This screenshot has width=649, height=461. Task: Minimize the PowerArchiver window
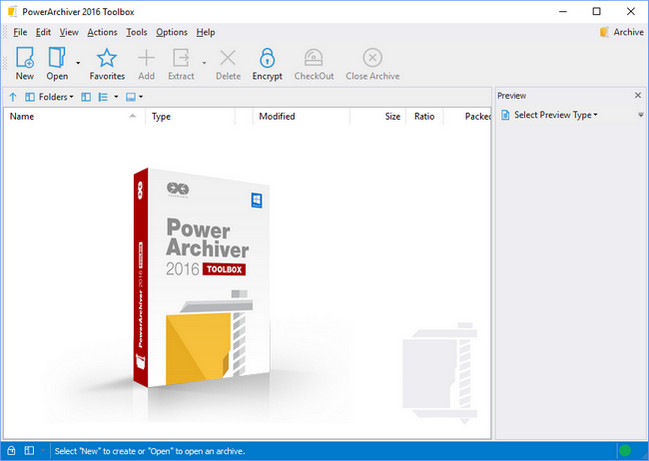(x=563, y=11)
